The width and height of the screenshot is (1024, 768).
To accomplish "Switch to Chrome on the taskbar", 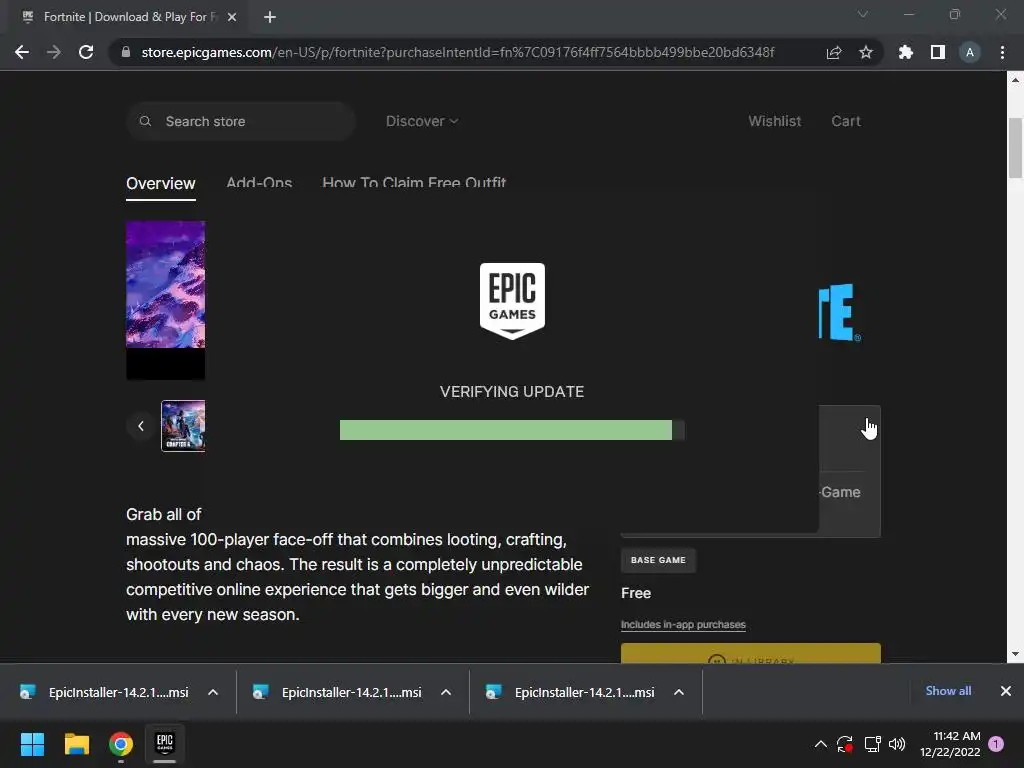I will point(121,744).
